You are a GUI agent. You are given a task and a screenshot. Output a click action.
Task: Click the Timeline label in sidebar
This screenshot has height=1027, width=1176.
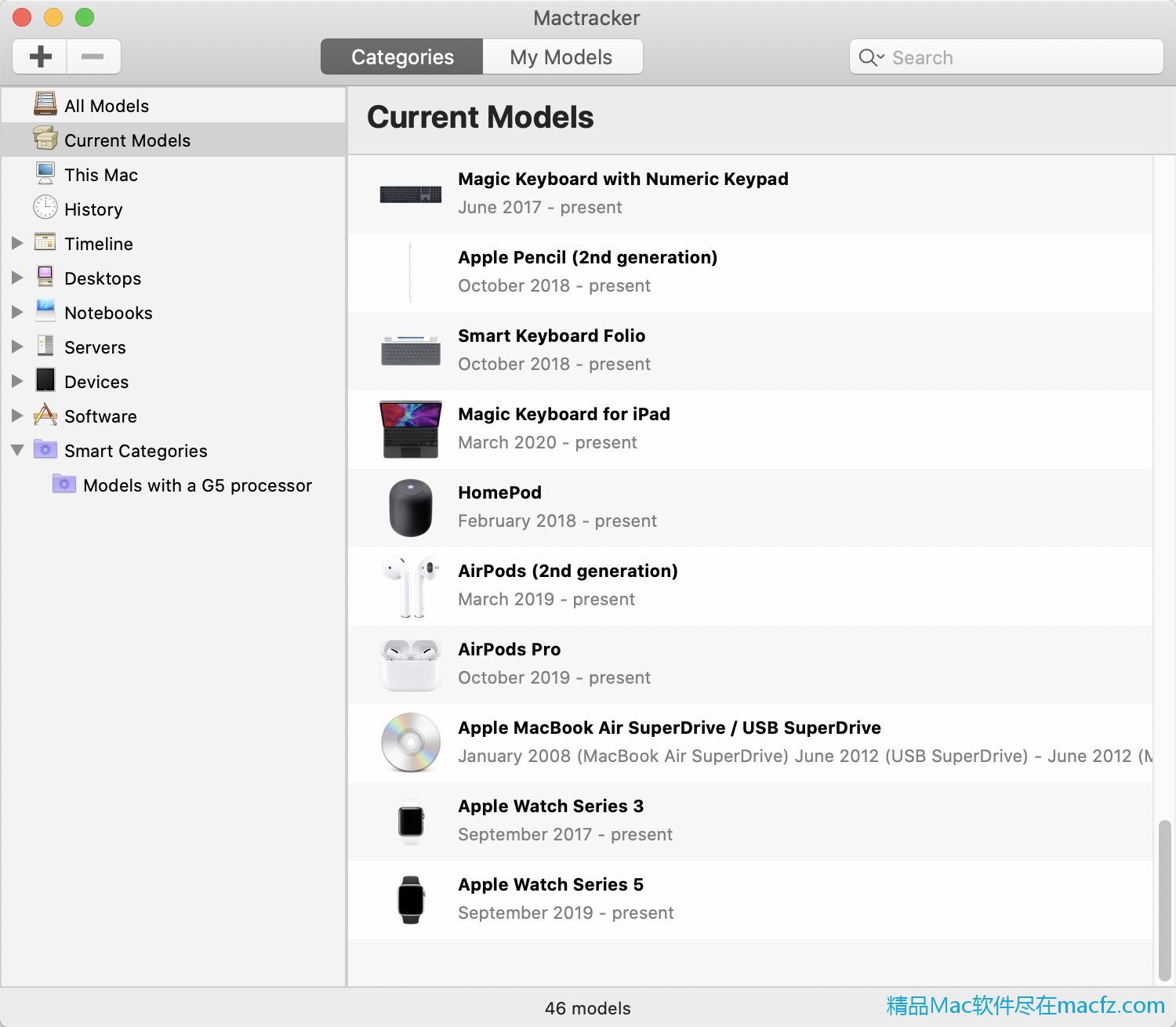(99, 244)
